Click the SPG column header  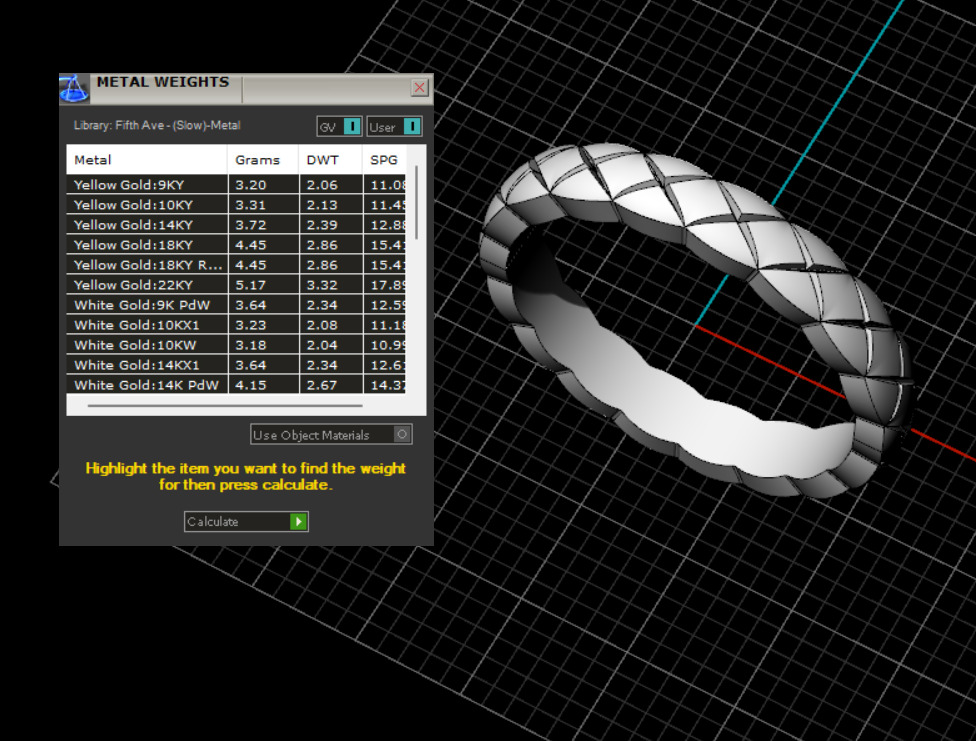[384, 160]
